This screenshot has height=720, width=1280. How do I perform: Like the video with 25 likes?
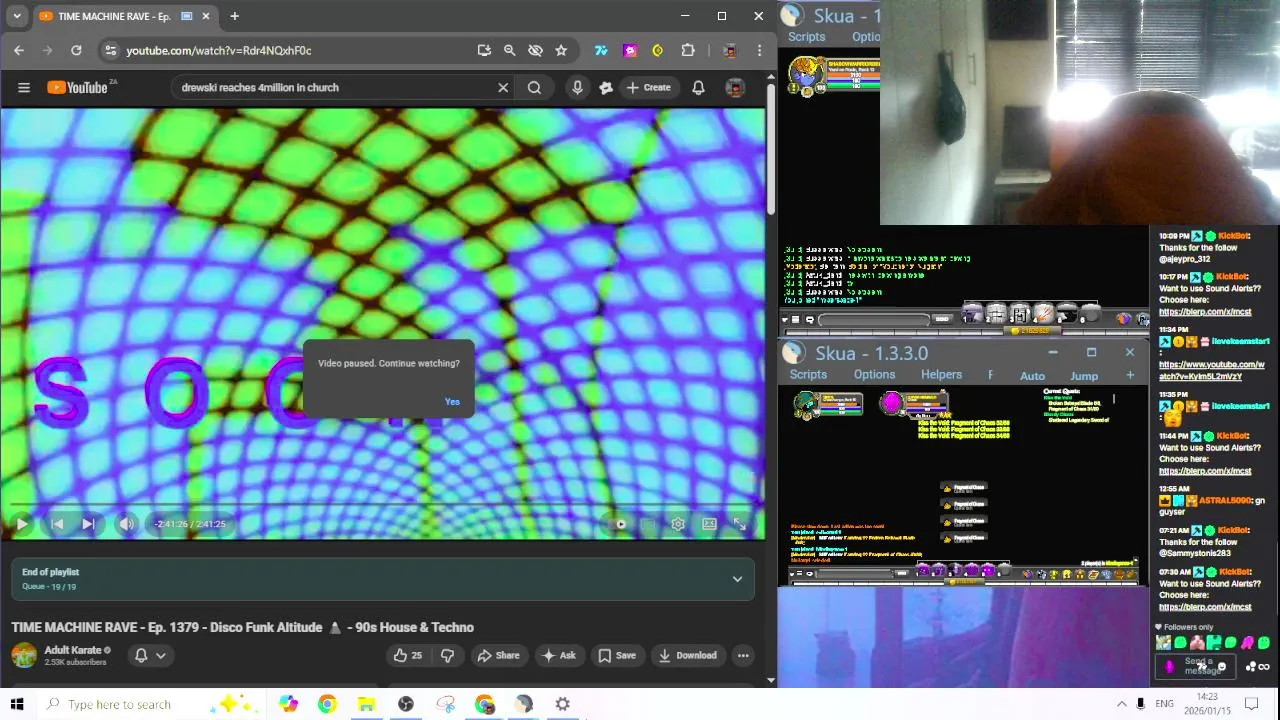pos(408,656)
